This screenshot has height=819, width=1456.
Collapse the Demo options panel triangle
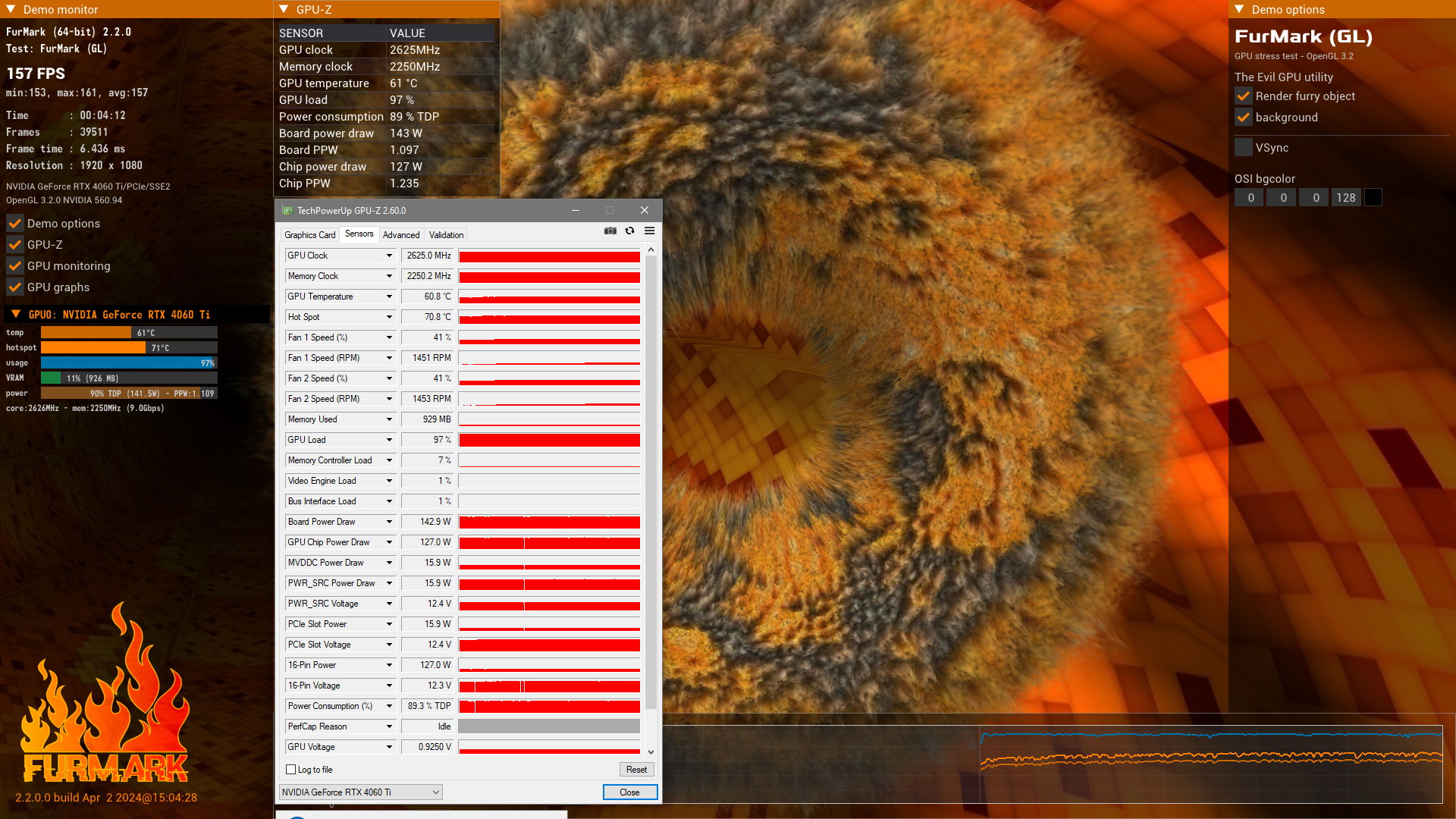coord(1239,9)
